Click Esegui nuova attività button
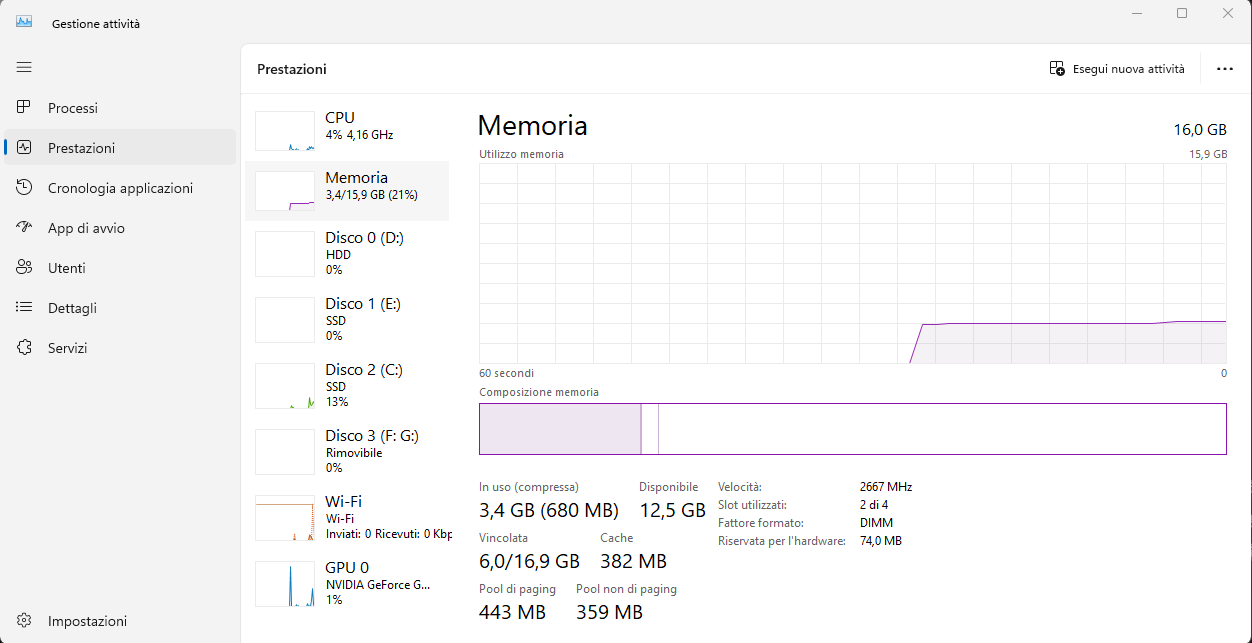The width and height of the screenshot is (1252, 643). (1117, 69)
